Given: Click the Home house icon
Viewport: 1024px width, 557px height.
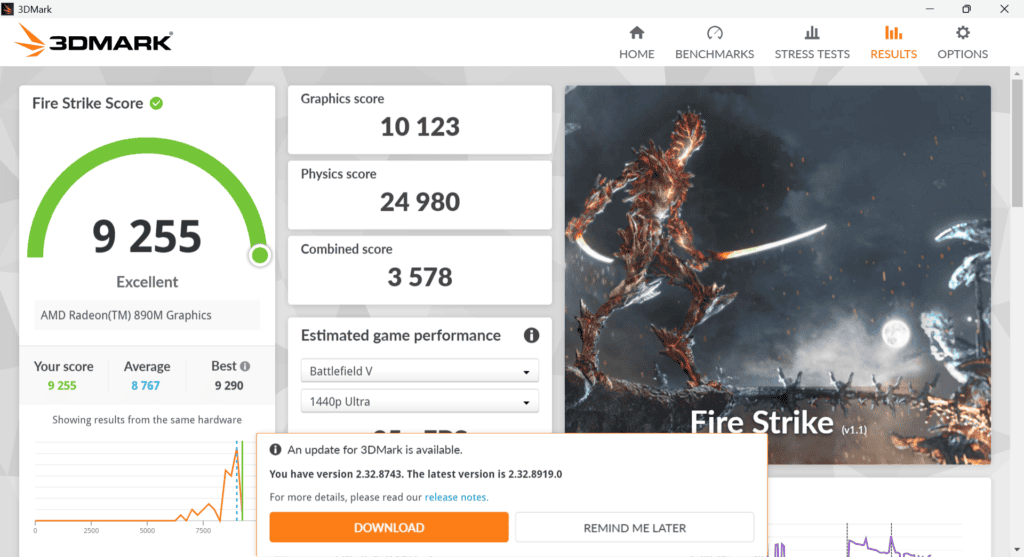Looking at the screenshot, I should 637,33.
